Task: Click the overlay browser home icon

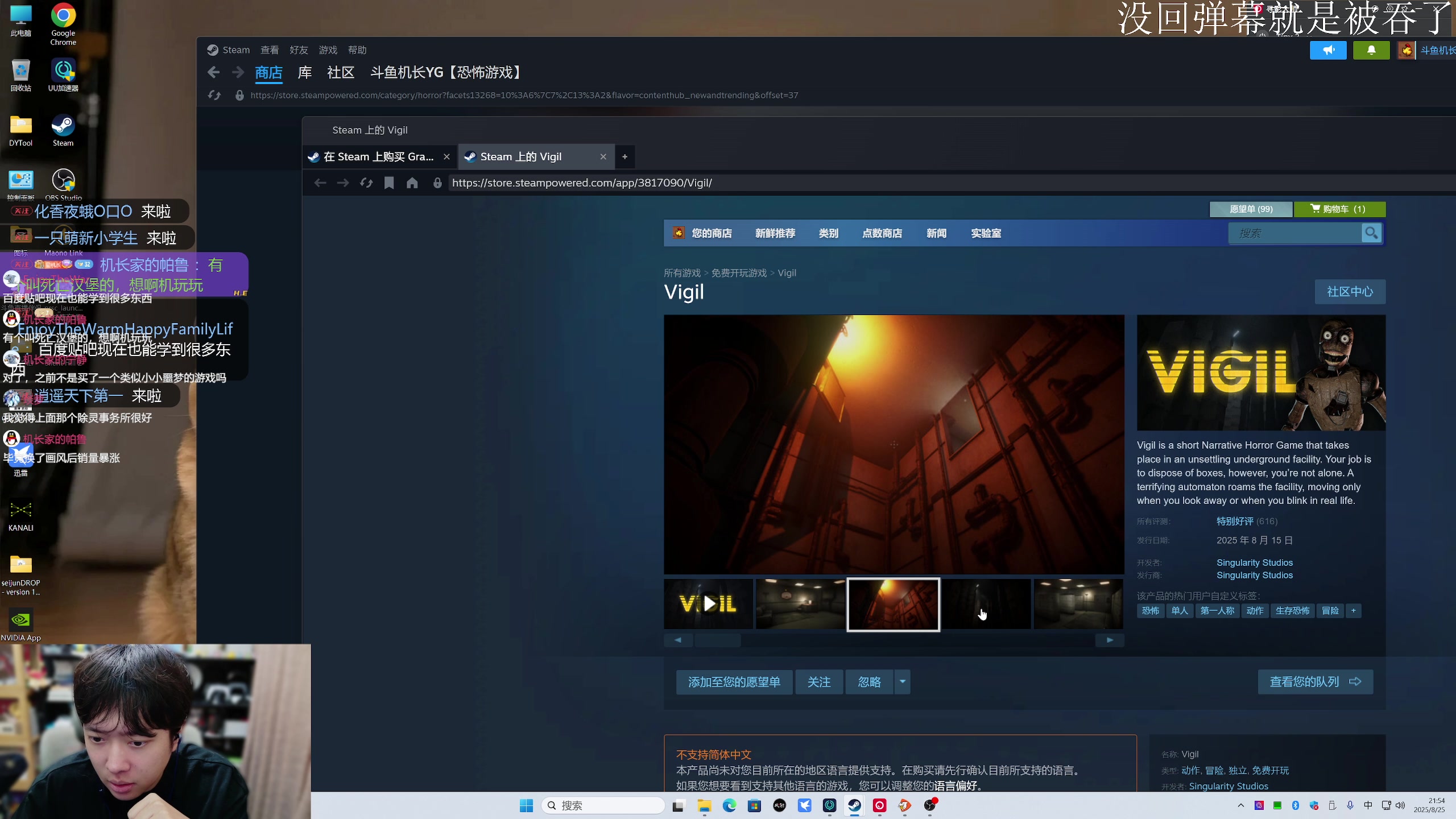Action: (x=412, y=183)
